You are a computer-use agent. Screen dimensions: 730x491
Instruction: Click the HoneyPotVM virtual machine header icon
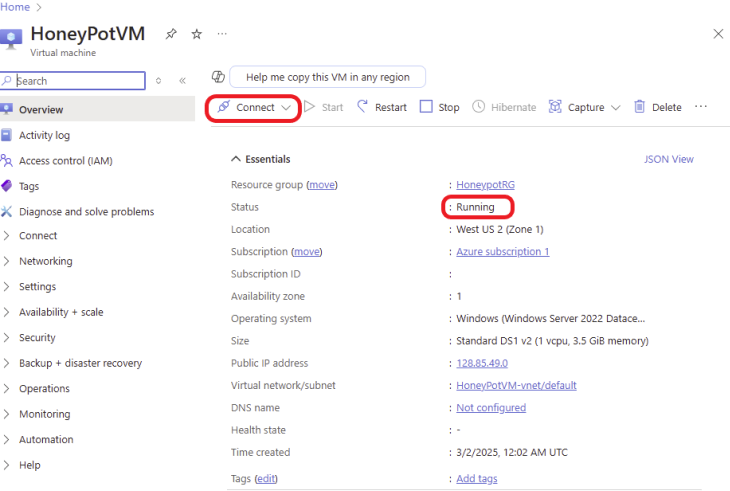pyautogui.click(x=11, y=39)
